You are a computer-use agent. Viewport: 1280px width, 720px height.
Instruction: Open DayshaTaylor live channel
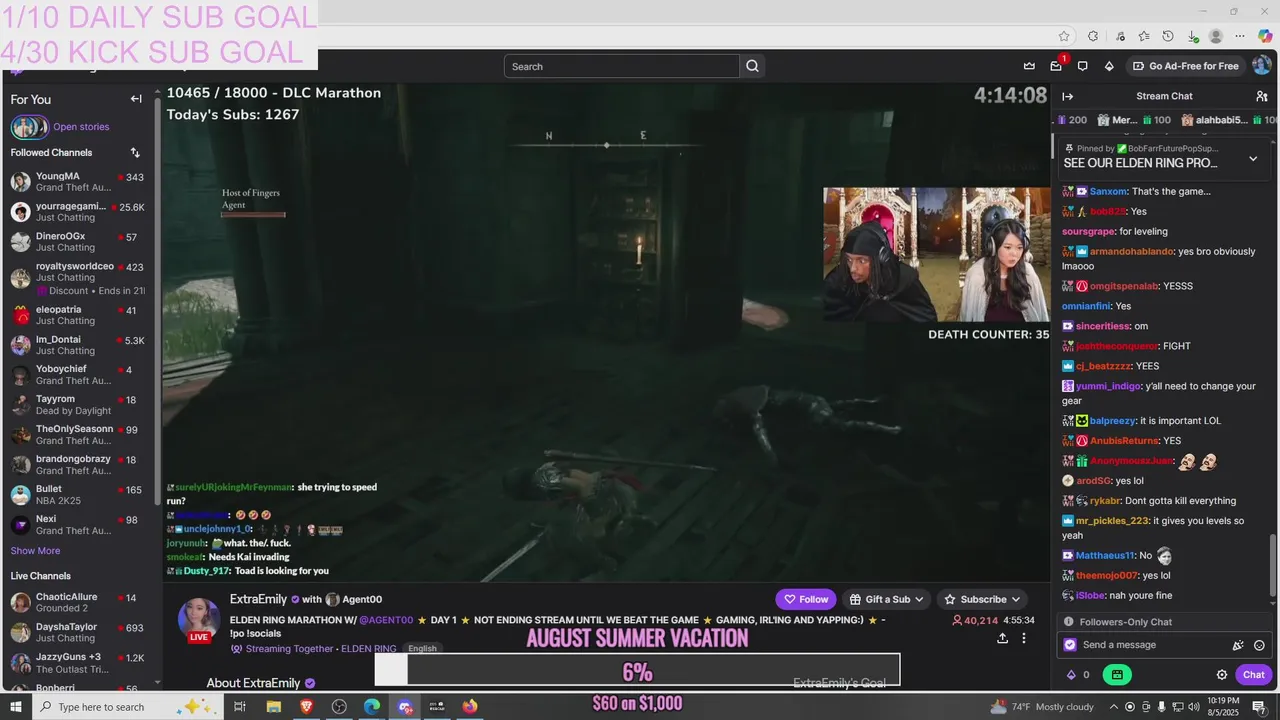pos(78,633)
